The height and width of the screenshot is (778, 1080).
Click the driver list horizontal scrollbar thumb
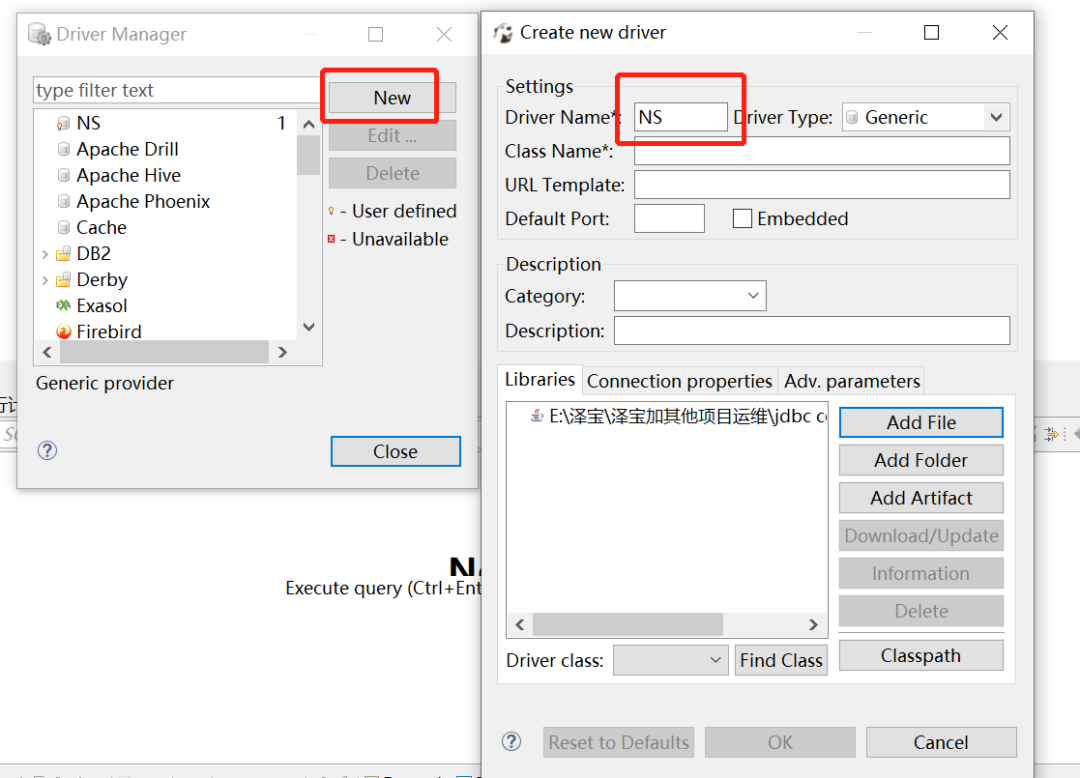(164, 352)
